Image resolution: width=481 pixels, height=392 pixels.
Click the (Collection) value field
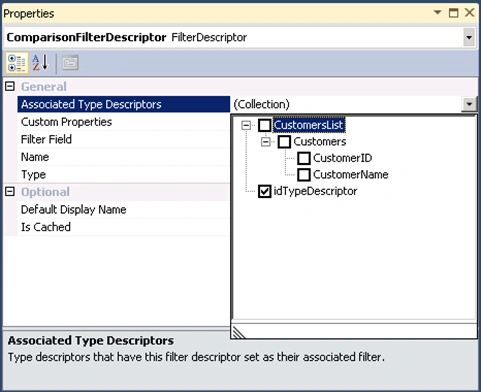point(346,104)
